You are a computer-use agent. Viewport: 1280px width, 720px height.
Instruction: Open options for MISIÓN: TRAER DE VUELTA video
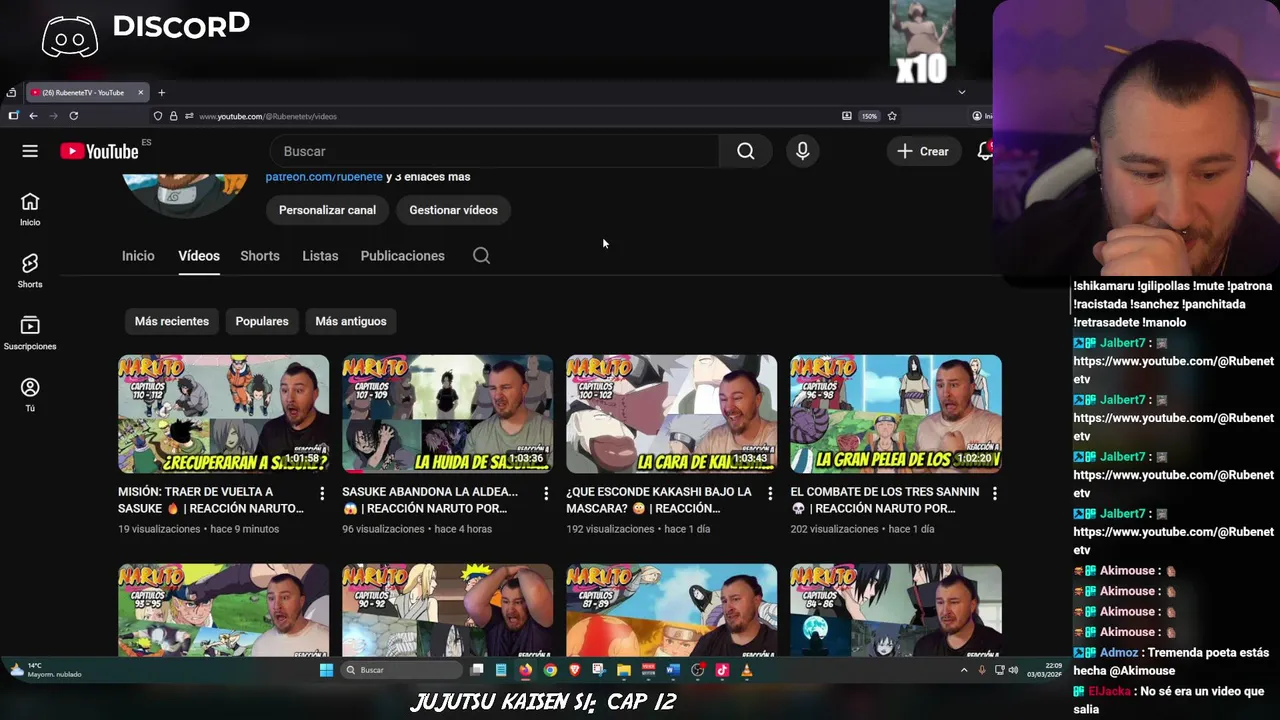(322, 493)
